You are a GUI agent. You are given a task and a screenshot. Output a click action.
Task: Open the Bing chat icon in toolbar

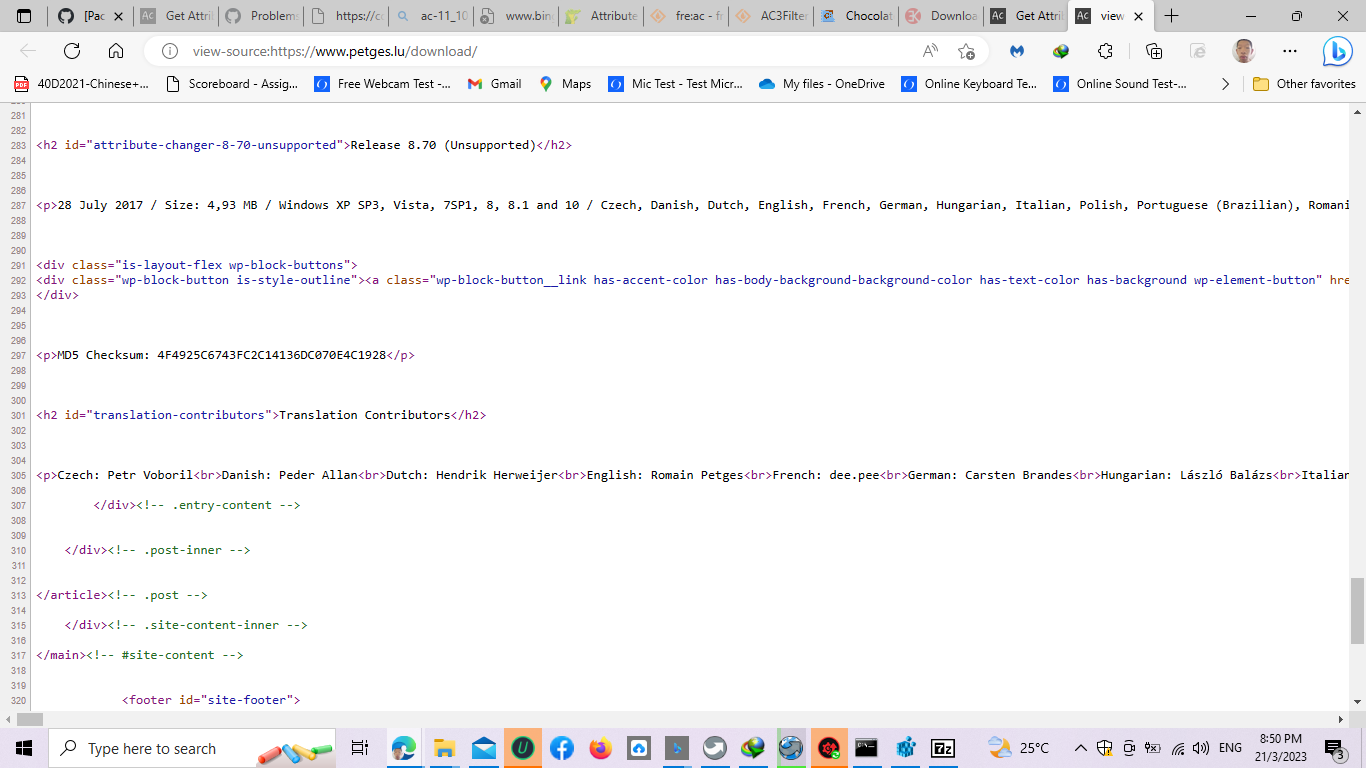(1337, 51)
